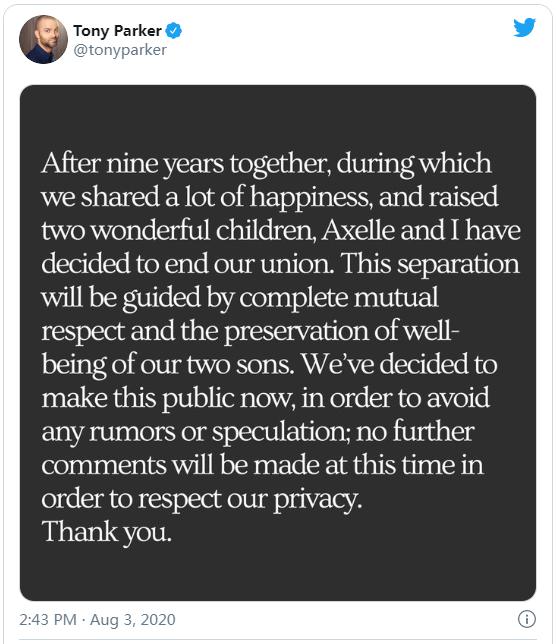Click 'we shared a lot of happiness' line

point(207,197)
